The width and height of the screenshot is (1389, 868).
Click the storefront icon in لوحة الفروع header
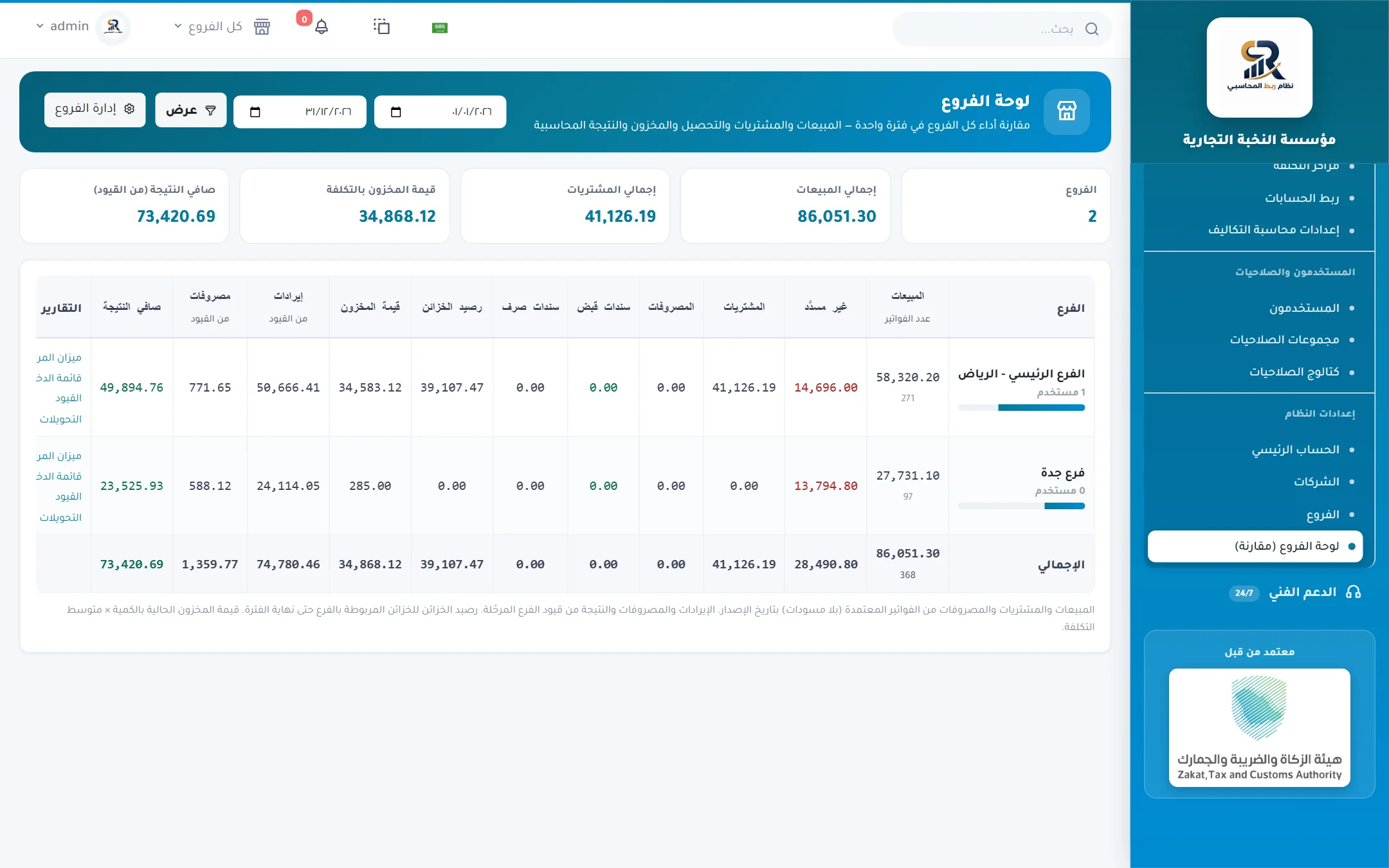coord(1066,111)
